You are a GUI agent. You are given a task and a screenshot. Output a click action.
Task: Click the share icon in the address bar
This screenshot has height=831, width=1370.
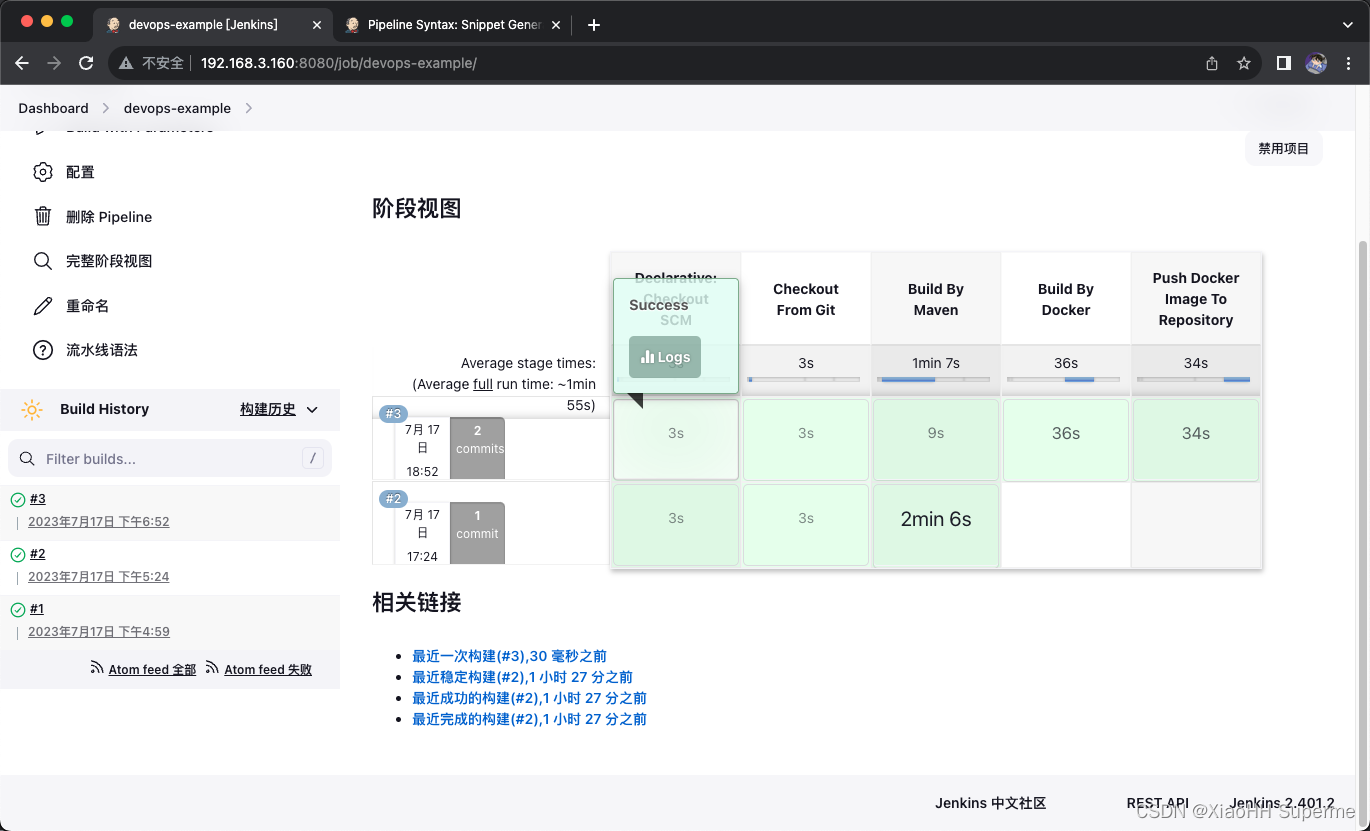pyautogui.click(x=1212, y=63)
